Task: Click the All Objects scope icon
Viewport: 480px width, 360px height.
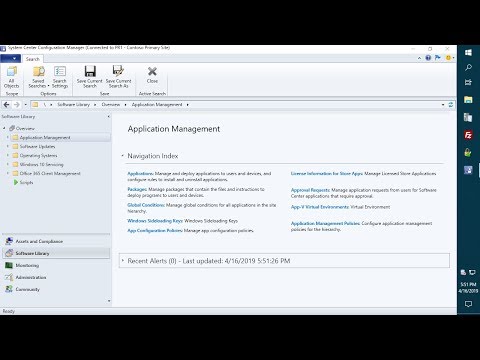Action: tap(12, 77)
